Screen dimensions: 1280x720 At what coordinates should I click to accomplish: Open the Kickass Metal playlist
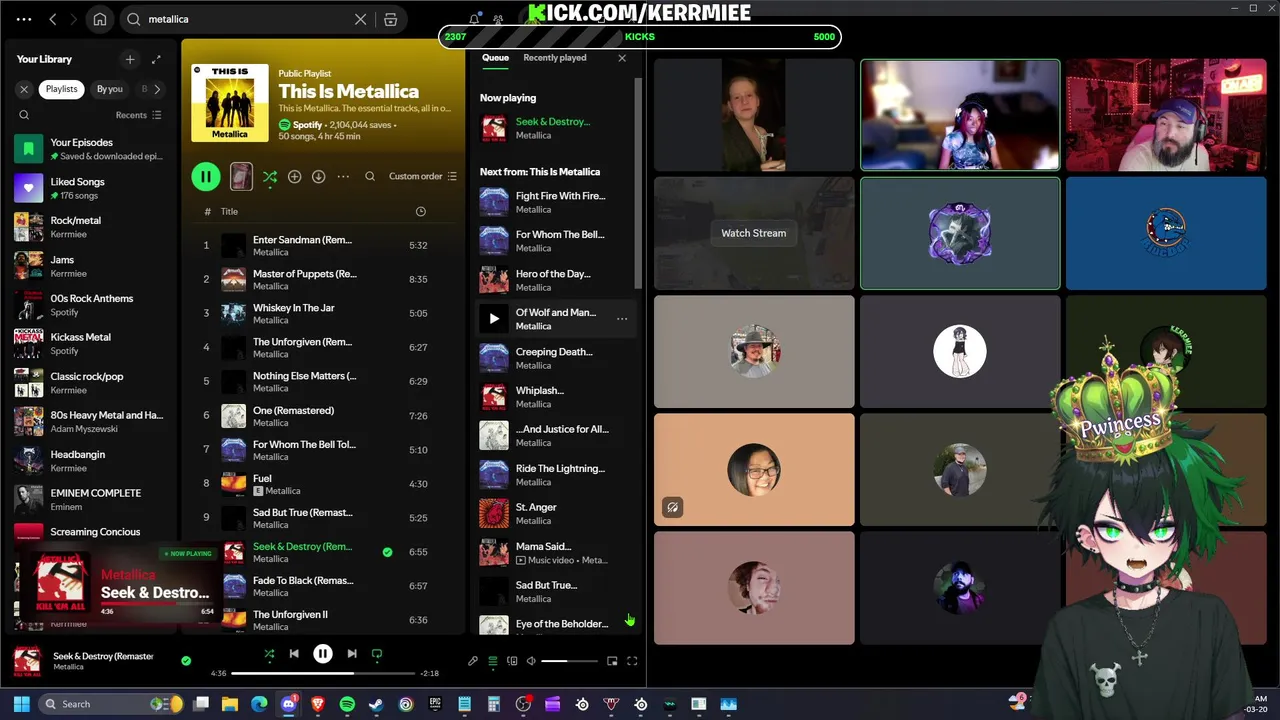(90, 344)
